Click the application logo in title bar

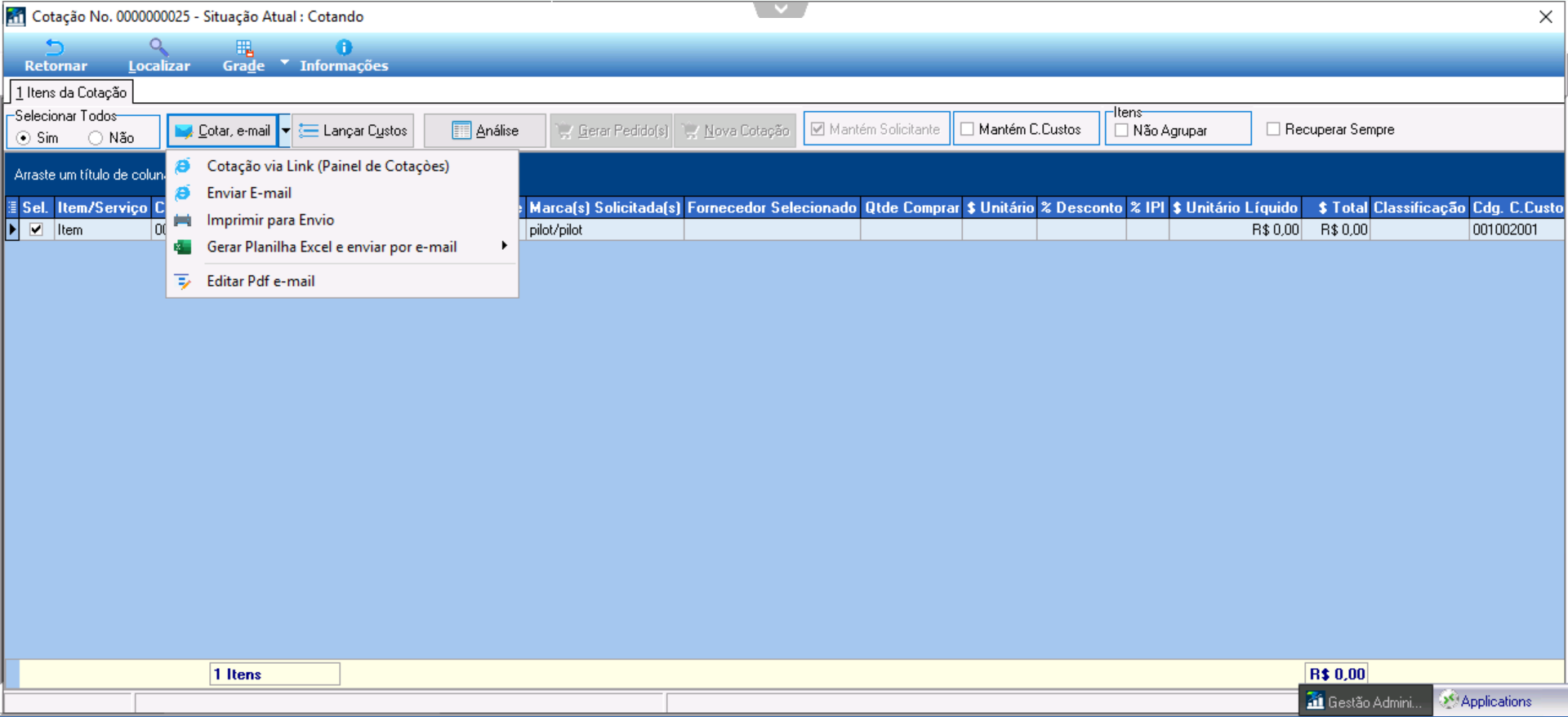tap(16, 16)
